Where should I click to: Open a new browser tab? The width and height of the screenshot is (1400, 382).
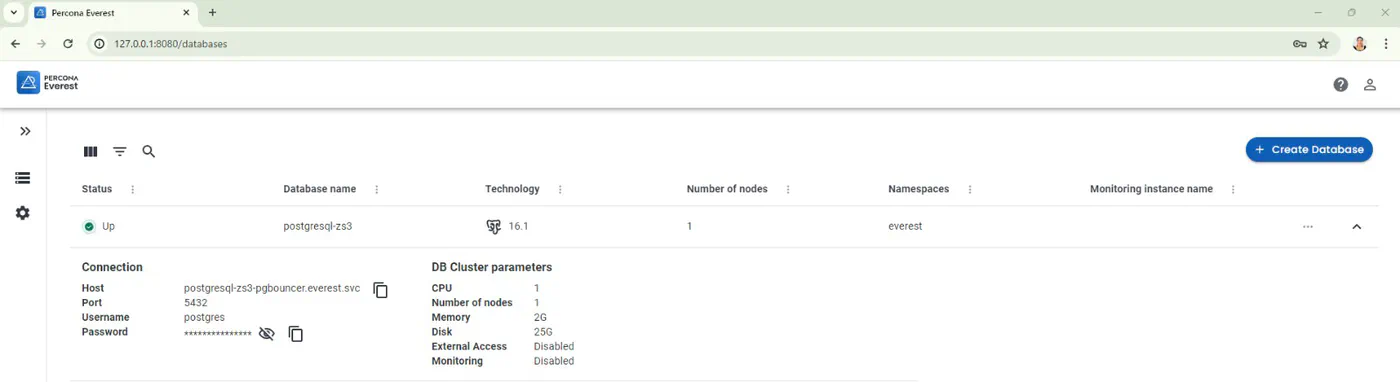pyautogui.click(x=212, y=13)
